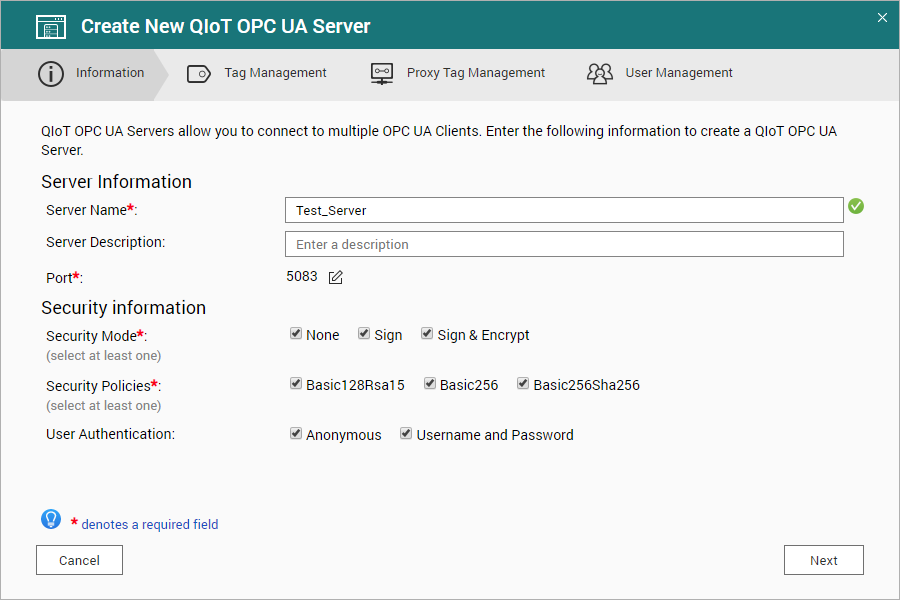The width and height of the screenshot is (900, 600).
Task: Click the Server Information heading
Action: coord(117,182)
